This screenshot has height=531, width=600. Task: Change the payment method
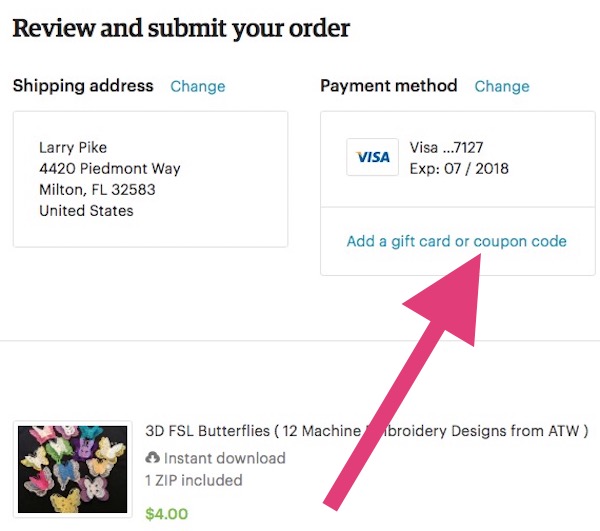pos(502,86)
